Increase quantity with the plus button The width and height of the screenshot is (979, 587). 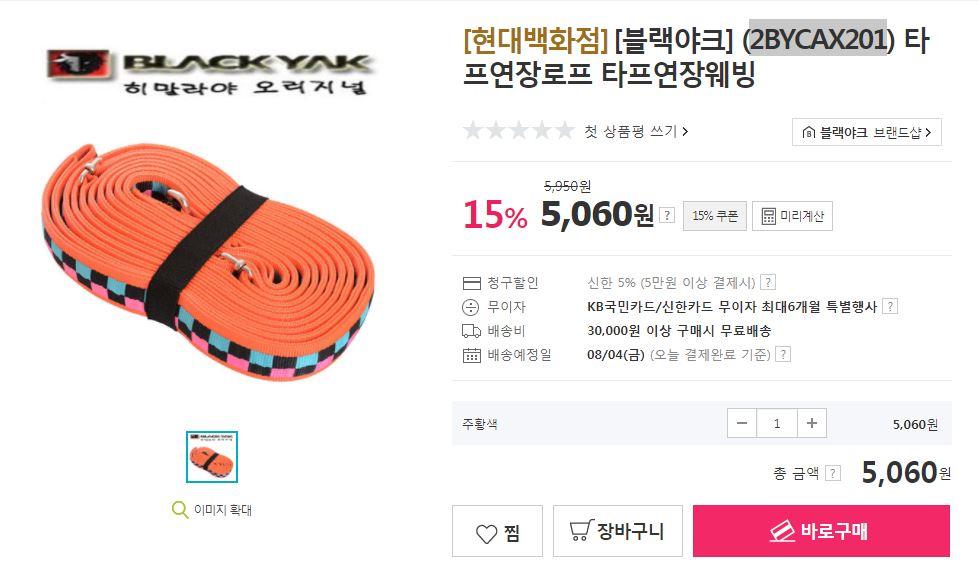click(812, 423)
